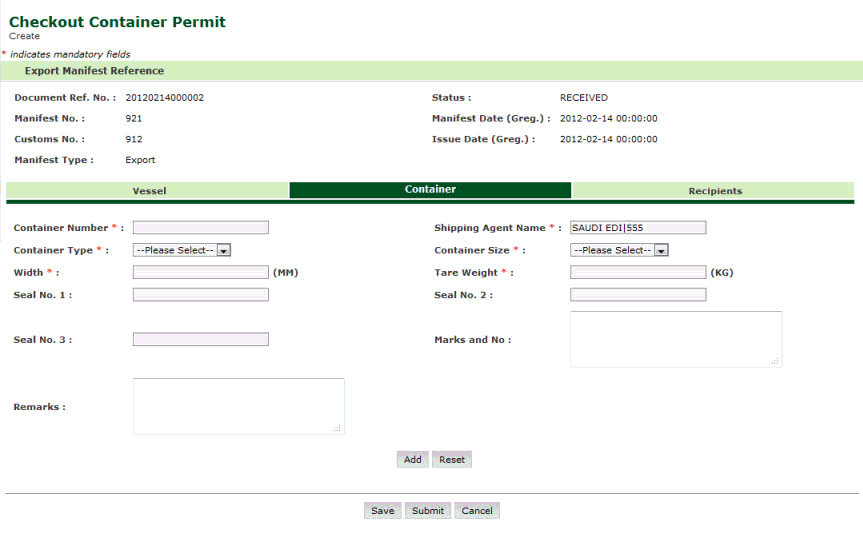The width and height of the screenshot is (863, 533).
Task: Click the Seal No. 2 text box
Action: [x=637, y=295]
